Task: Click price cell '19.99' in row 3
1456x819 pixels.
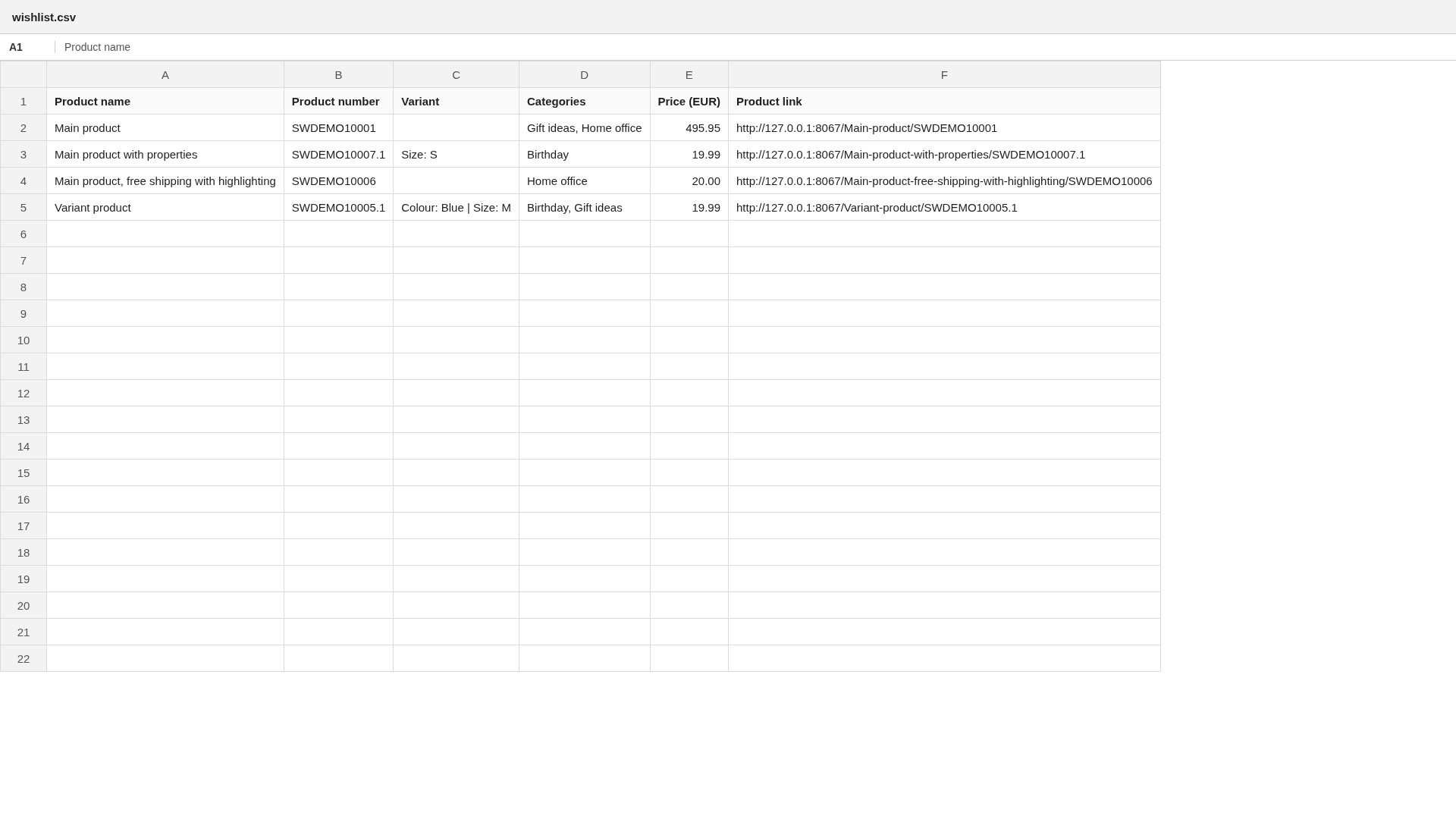Action: click(689, 154)
